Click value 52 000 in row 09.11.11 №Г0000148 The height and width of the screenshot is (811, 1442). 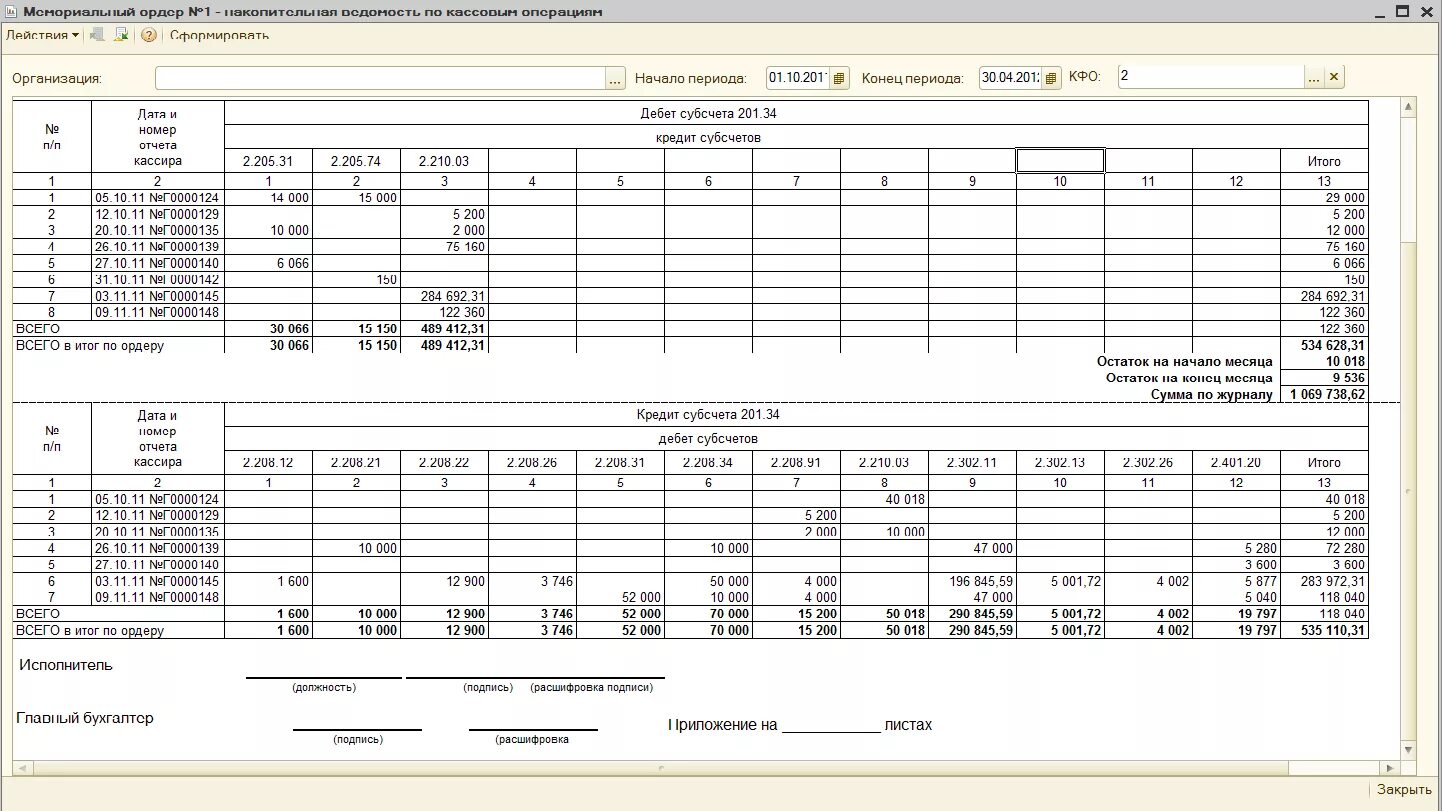(641, 597)
